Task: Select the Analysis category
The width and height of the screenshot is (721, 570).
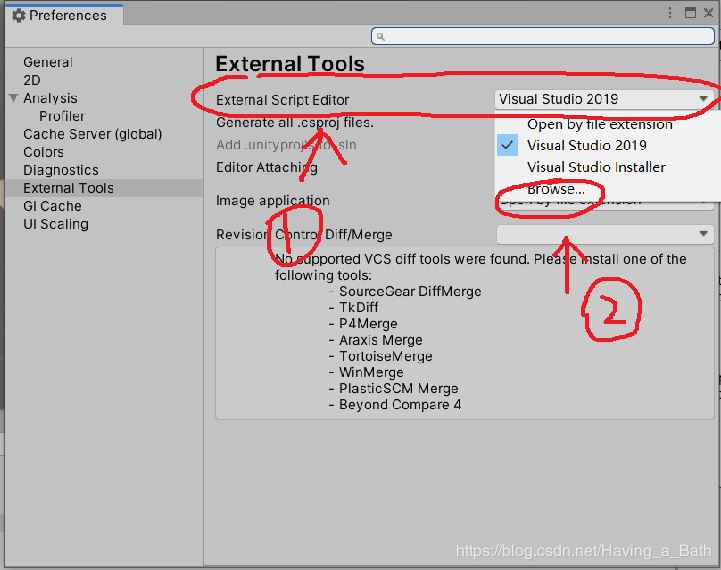Action: click(50, 98)
